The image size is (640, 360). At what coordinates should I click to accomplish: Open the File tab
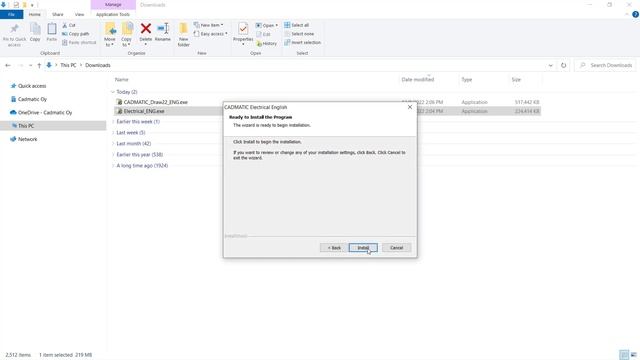pyautogui.click(x=11, y=14)
